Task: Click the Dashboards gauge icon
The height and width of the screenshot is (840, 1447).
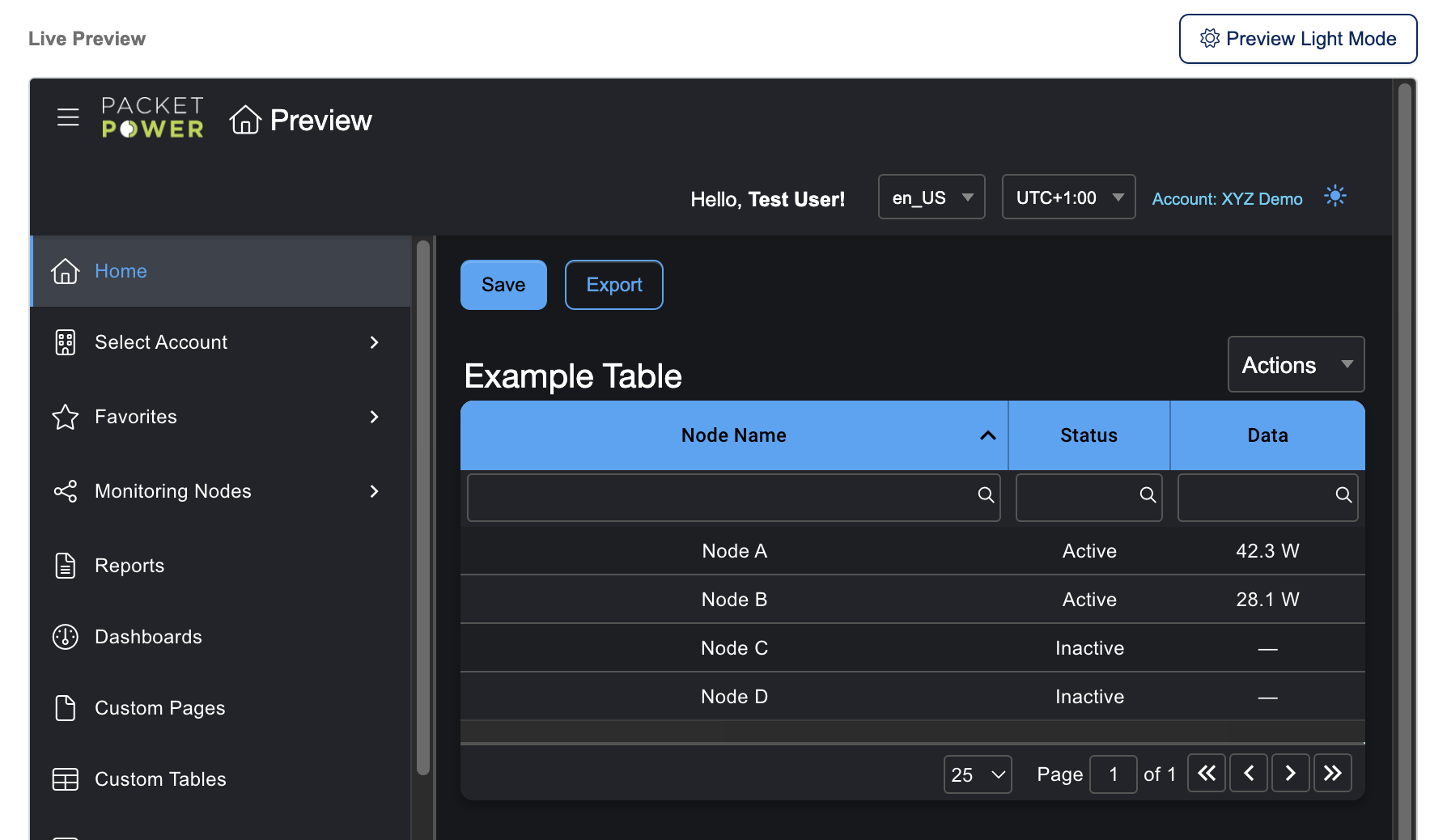Action: click(x=66, y=637)
